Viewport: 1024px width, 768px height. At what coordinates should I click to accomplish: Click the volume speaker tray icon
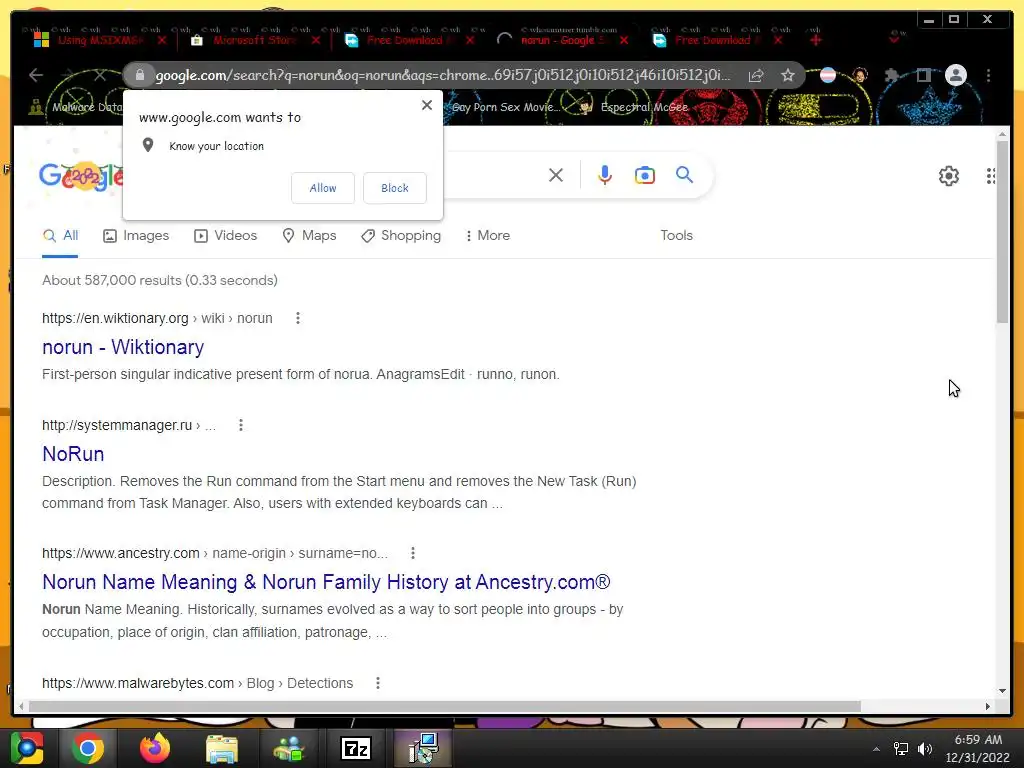point(925,749)
